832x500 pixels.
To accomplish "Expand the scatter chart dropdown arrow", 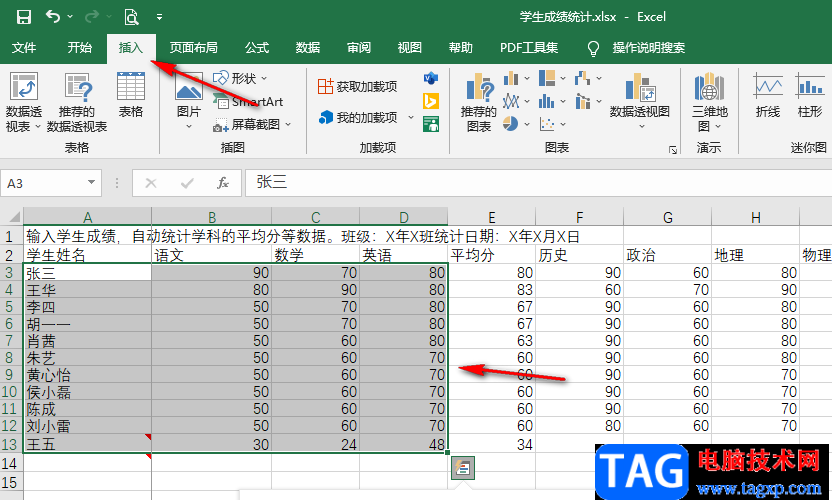I will pos(563,124).
